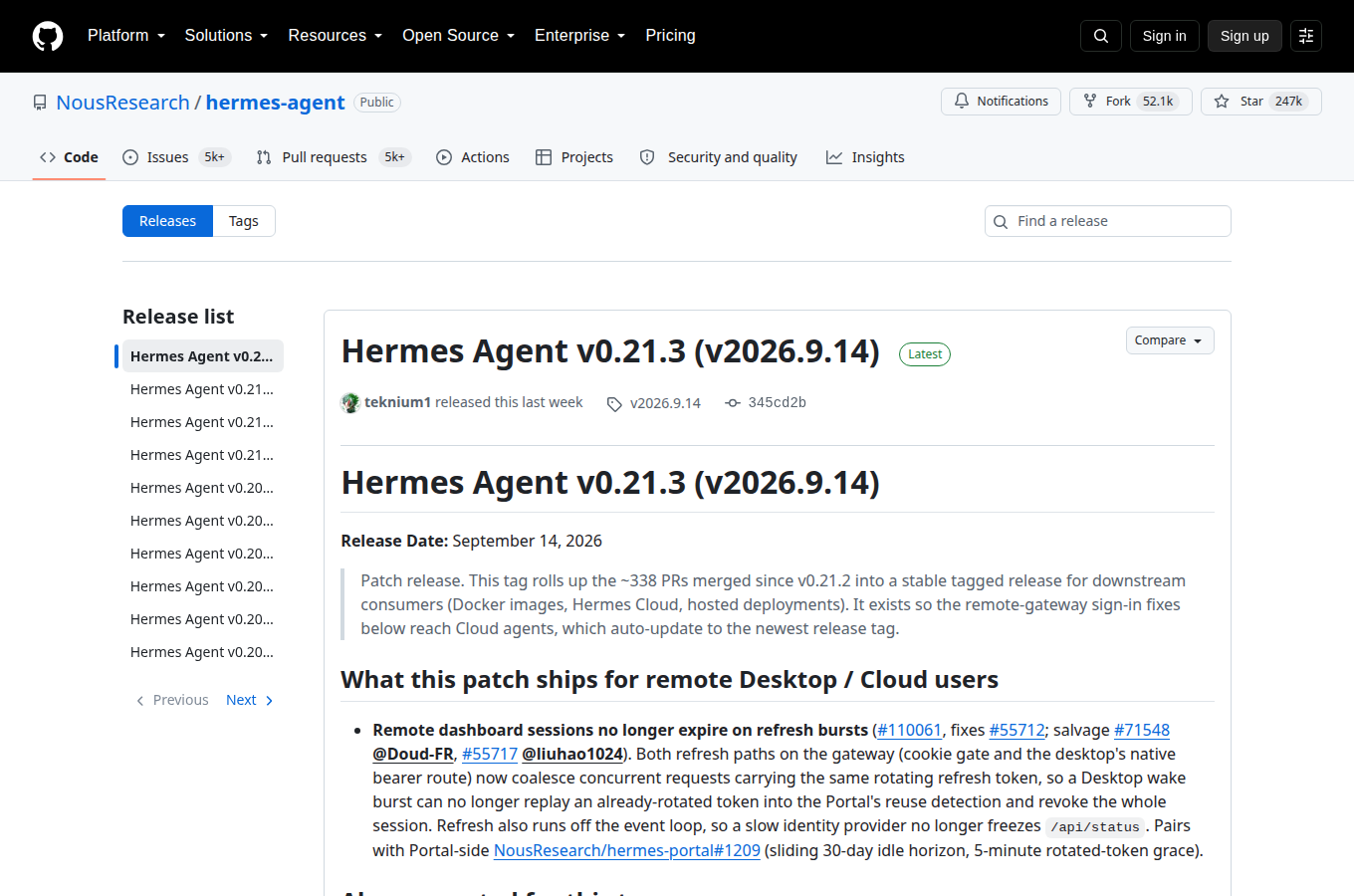Viewport: 1354px width, 896px height.
Task: Fork the hermes-agent repository
Action: 1131,102
